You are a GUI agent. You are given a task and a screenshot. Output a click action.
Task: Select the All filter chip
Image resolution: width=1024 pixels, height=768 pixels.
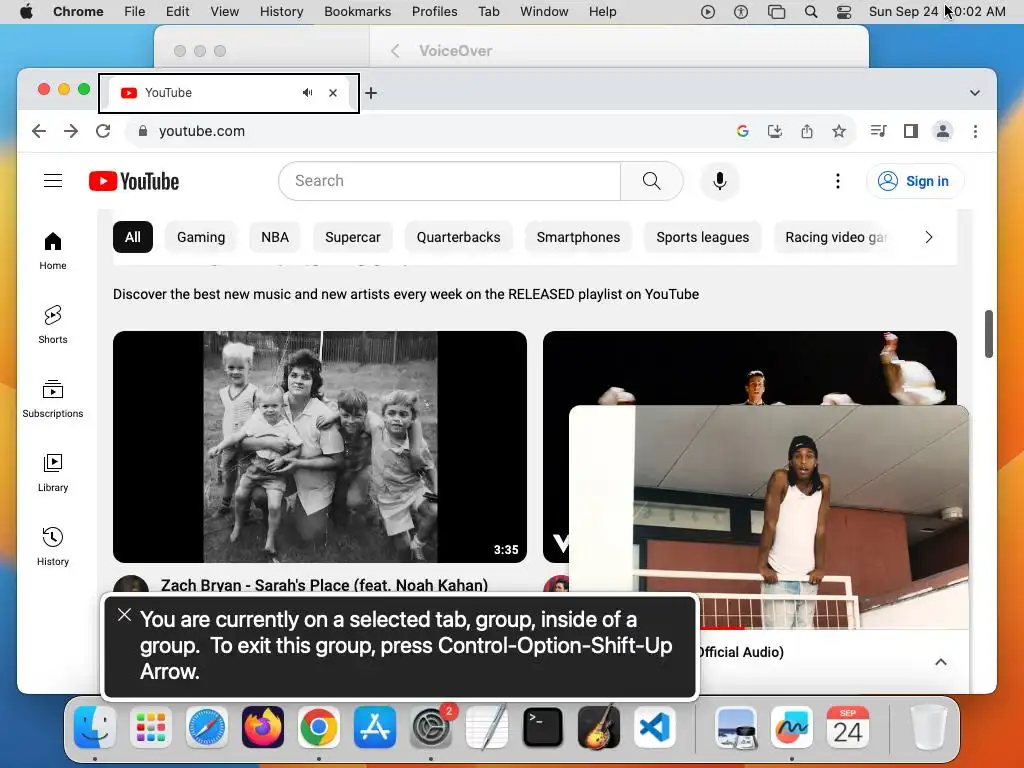point(133,237)
